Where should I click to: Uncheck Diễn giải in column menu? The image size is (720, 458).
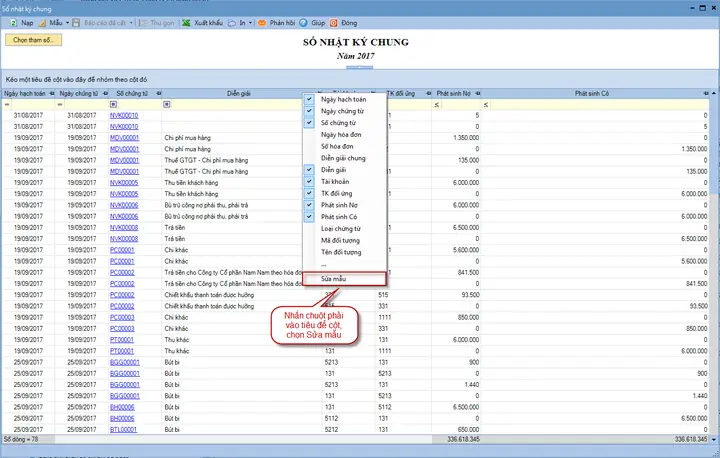pyautogui.click(x=309, y=170)
